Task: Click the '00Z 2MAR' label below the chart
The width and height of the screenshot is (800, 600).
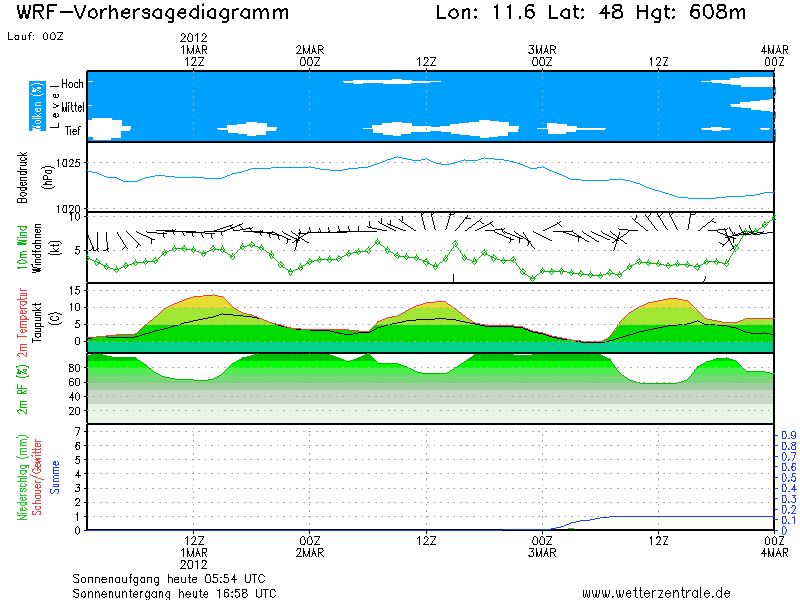Action: 310,546
